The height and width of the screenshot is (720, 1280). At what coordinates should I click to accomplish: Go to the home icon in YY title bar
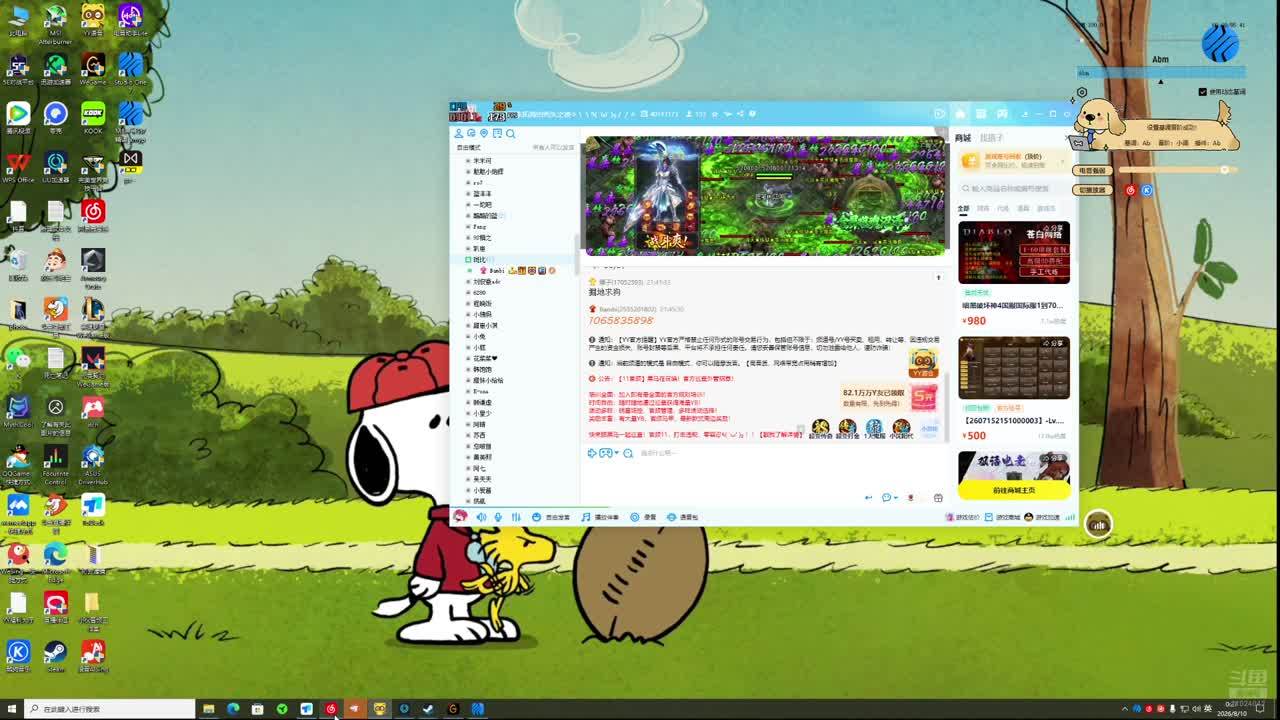(960, 114)
